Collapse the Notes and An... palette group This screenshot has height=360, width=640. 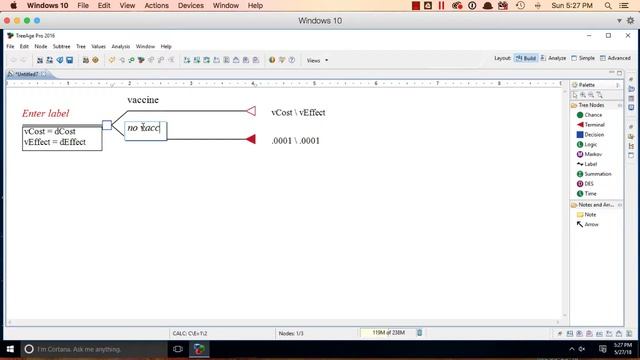[620, 205]
